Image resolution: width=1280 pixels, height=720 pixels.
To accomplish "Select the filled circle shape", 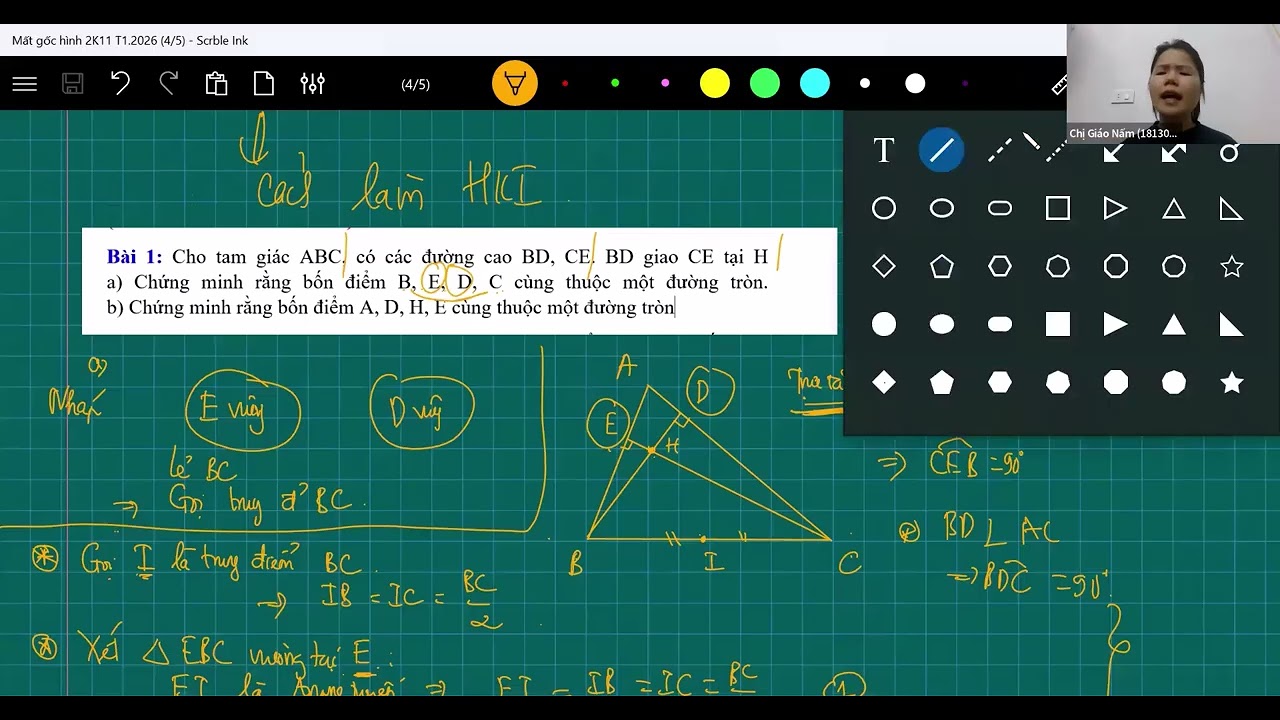I will click(x=884, y=324).
